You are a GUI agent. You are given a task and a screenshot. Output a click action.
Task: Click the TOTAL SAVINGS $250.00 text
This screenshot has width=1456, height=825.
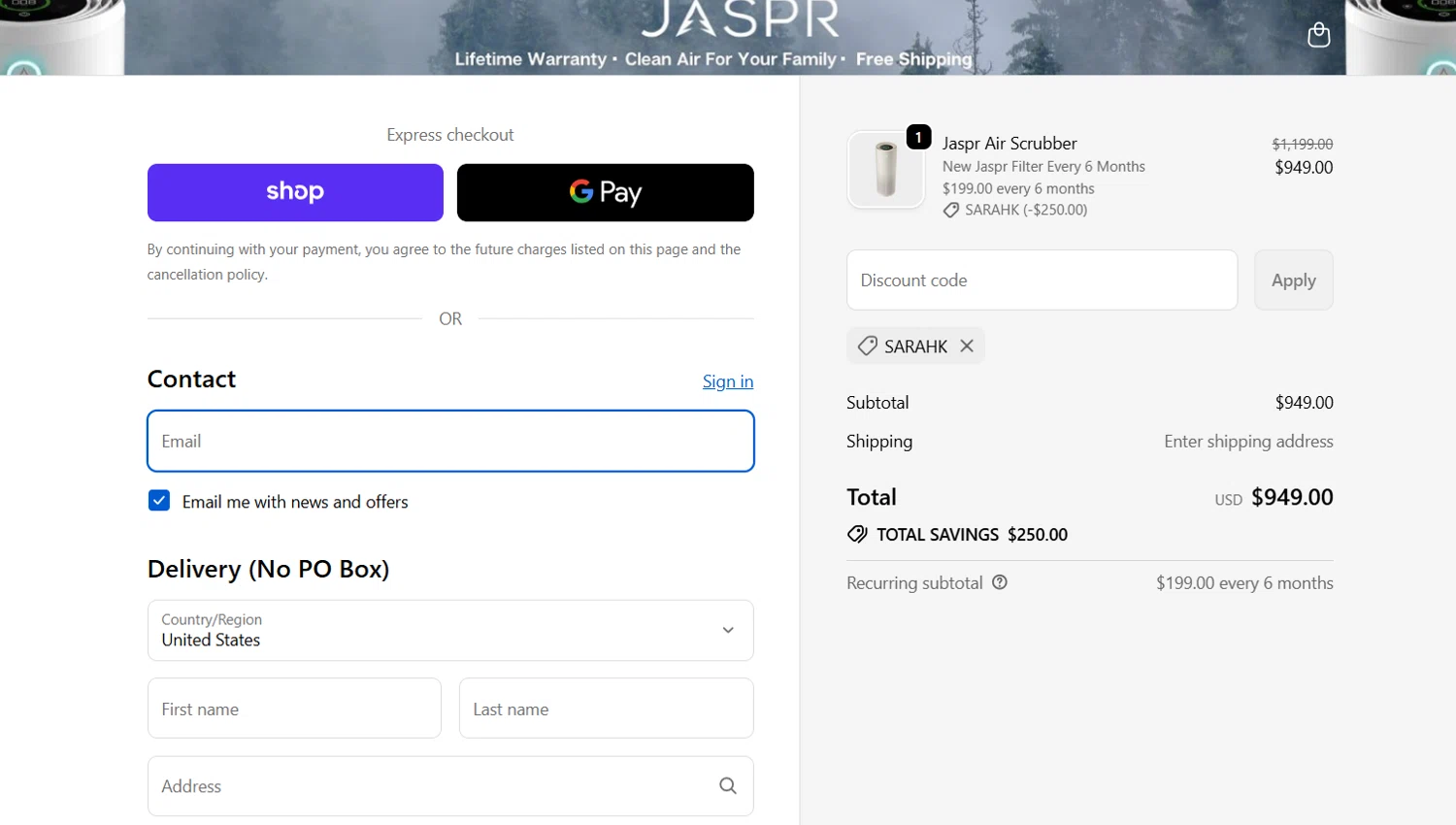(972, 535)
